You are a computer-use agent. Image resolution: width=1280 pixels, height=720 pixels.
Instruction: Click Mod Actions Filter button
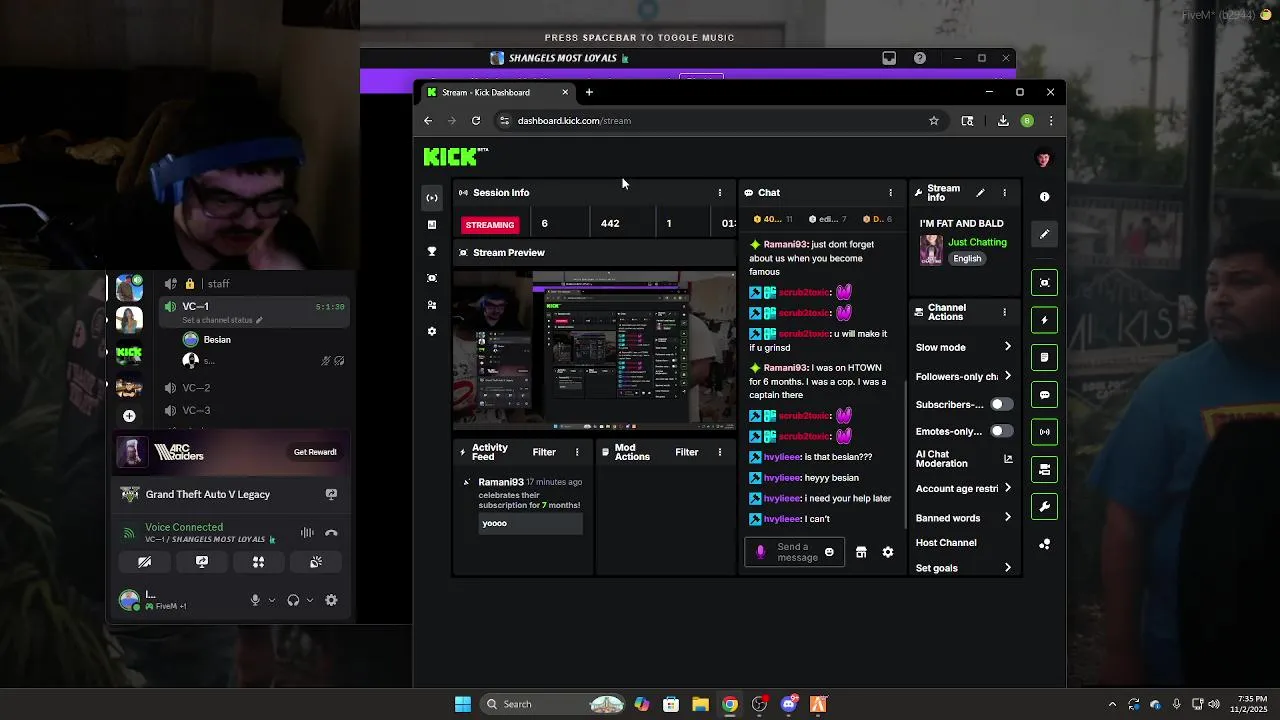(686, 452)
